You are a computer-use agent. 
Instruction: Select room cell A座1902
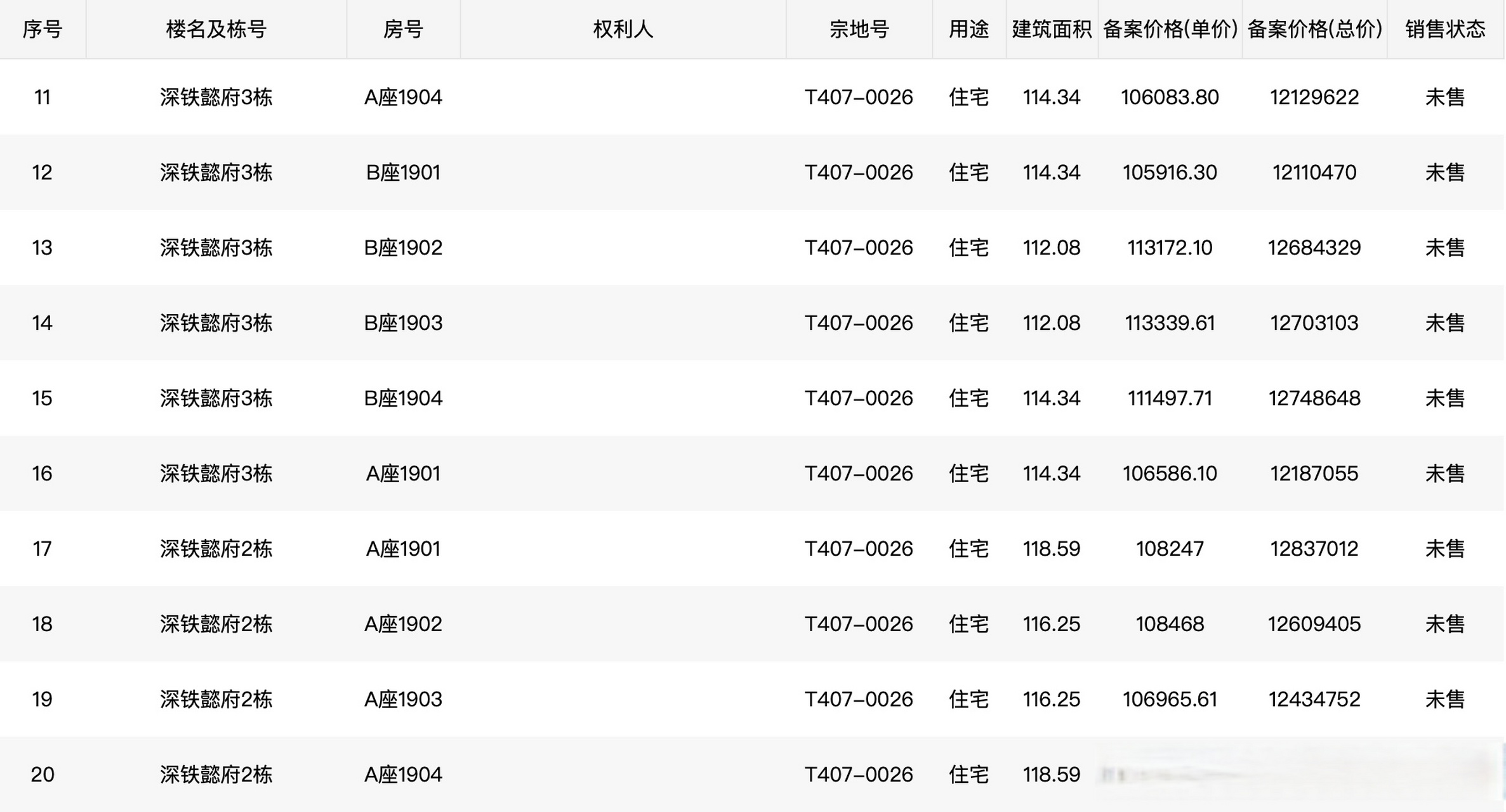403,624
